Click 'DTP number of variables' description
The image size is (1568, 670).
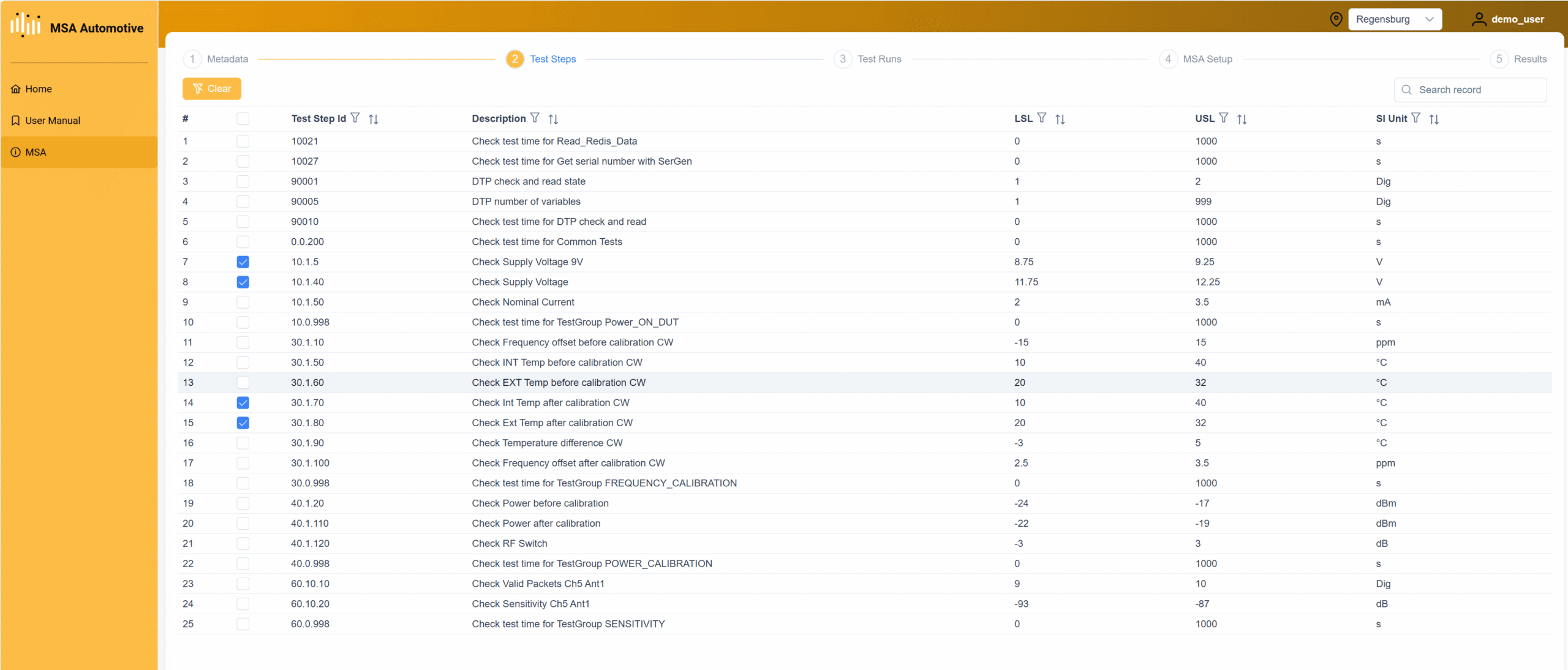pos(526,201)
